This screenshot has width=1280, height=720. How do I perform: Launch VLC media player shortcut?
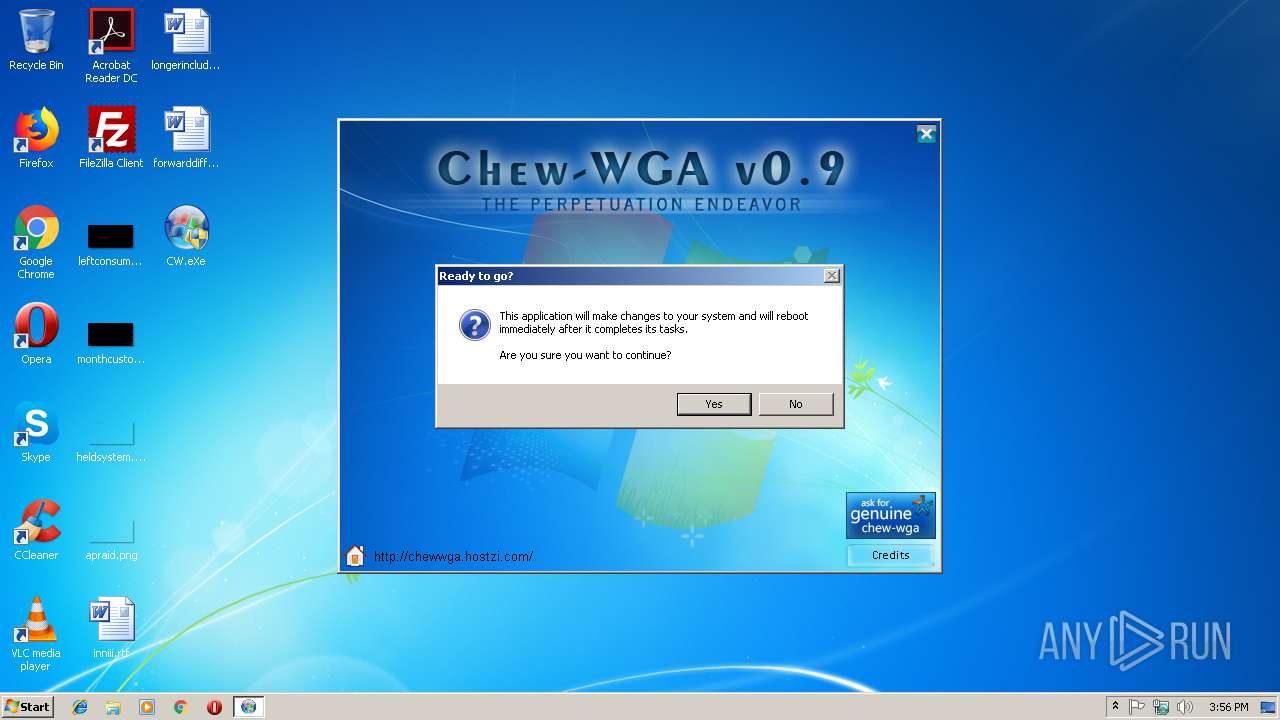pos(36,634)
